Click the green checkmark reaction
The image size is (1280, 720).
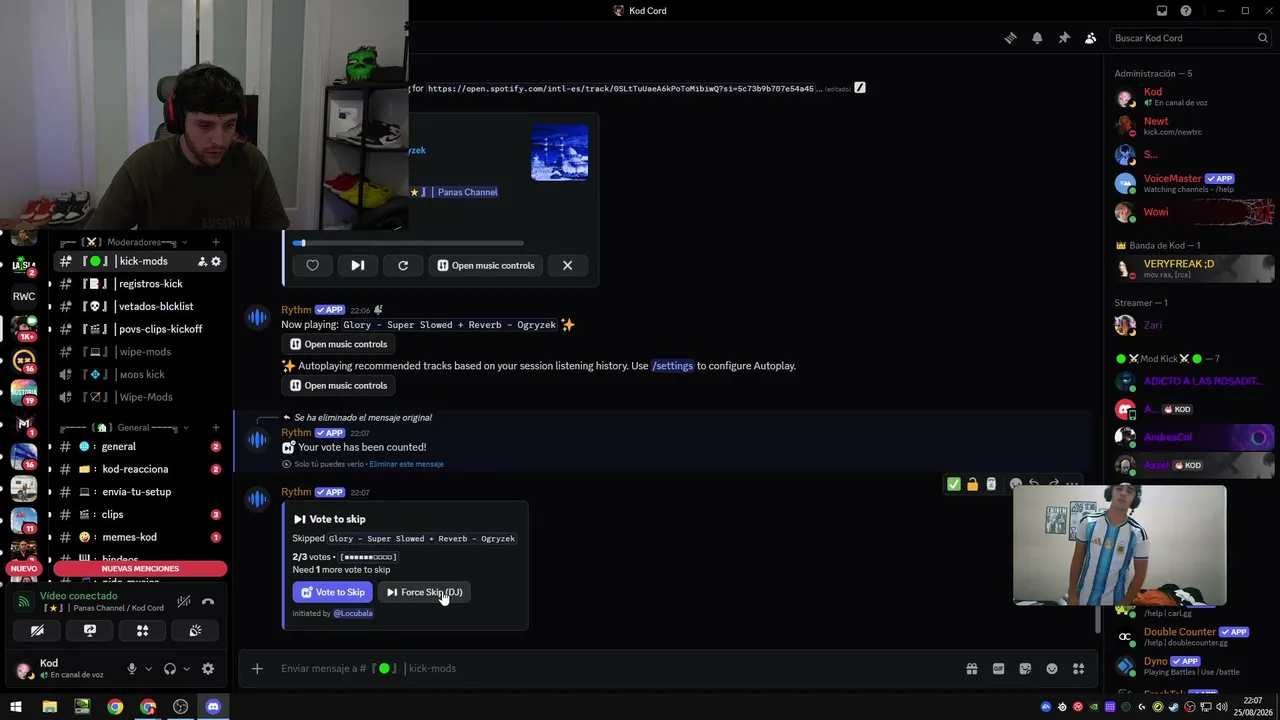pos(954,484)
